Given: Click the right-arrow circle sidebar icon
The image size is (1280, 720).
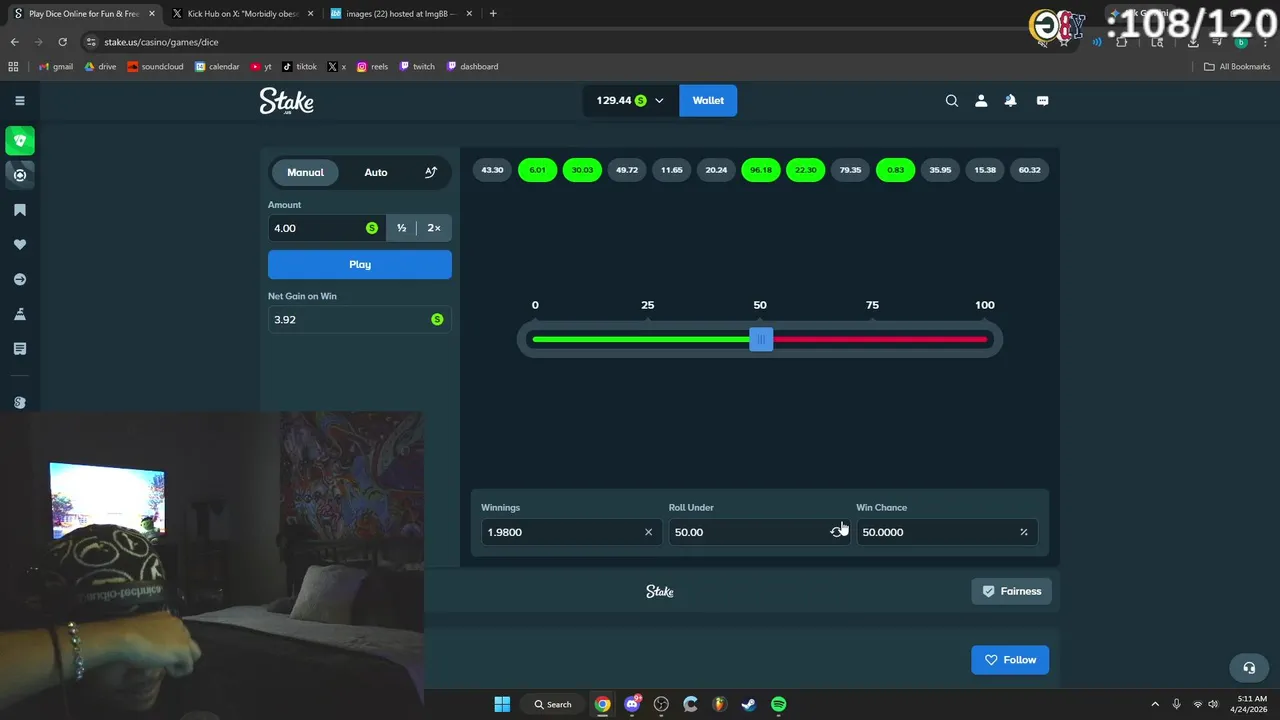Looking at the screenshot, I should tap(20, 279).
